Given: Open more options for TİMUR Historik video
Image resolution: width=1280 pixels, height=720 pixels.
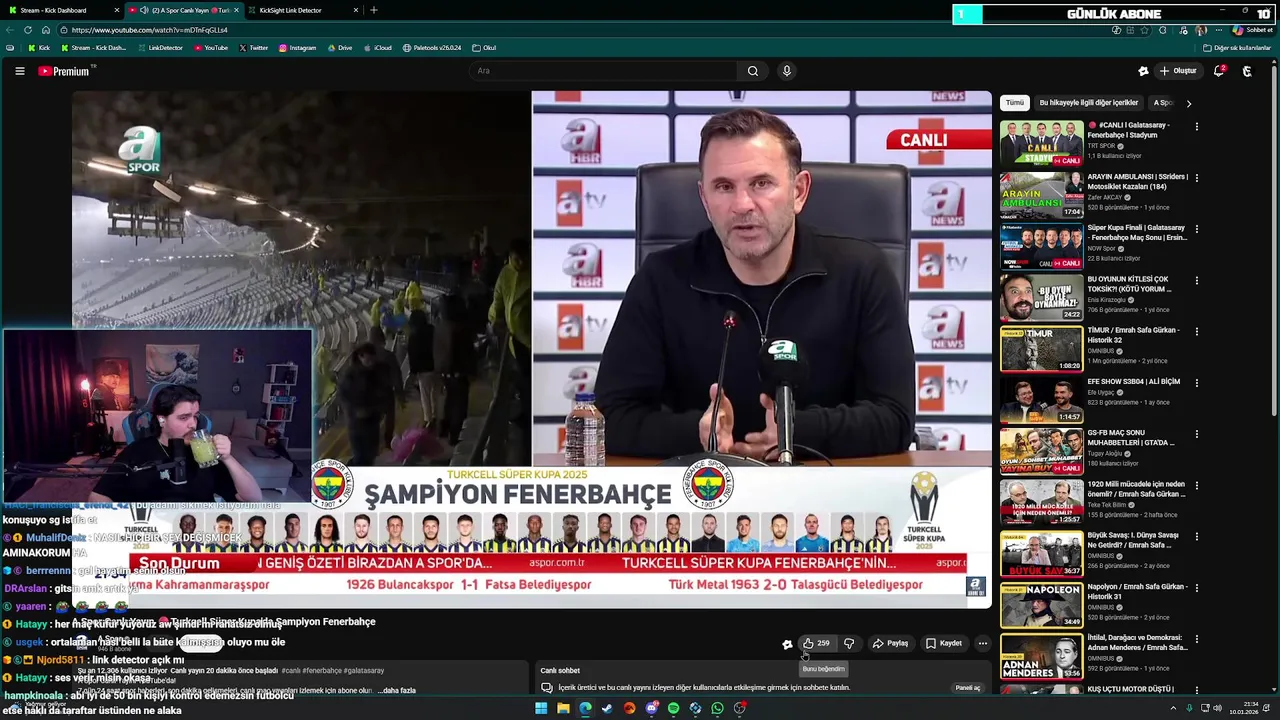Looking at the screenshot, I should point(1196,331).
